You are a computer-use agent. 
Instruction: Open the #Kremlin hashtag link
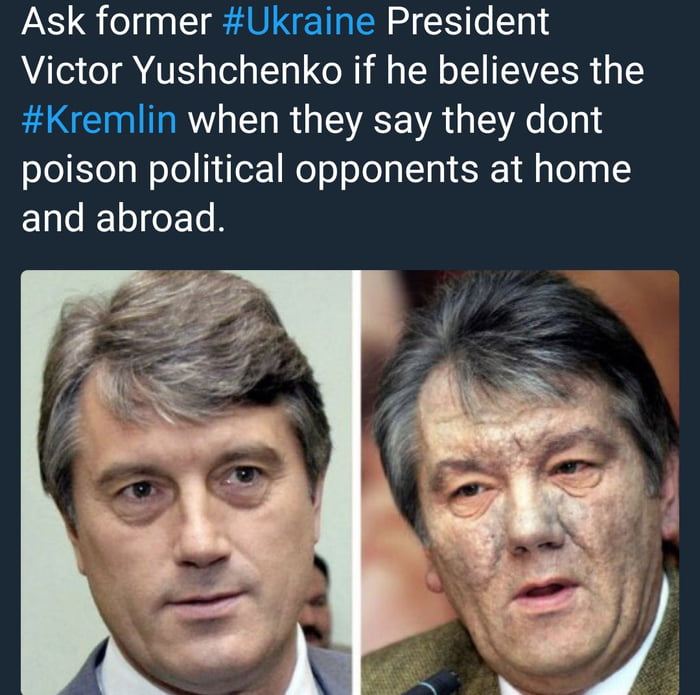pos(99,120)
